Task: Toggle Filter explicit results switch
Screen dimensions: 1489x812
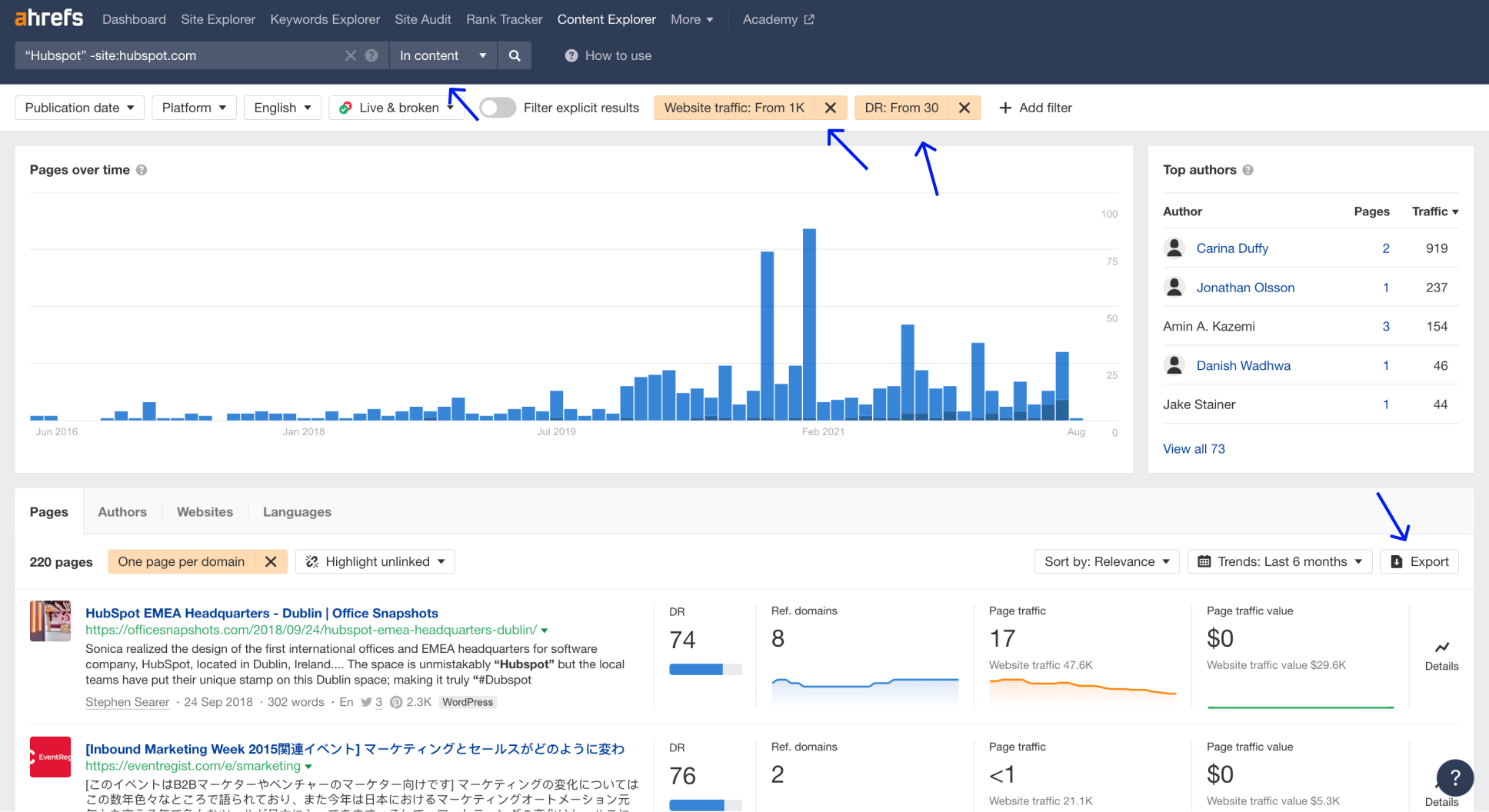Action: [x=498, y=108]
